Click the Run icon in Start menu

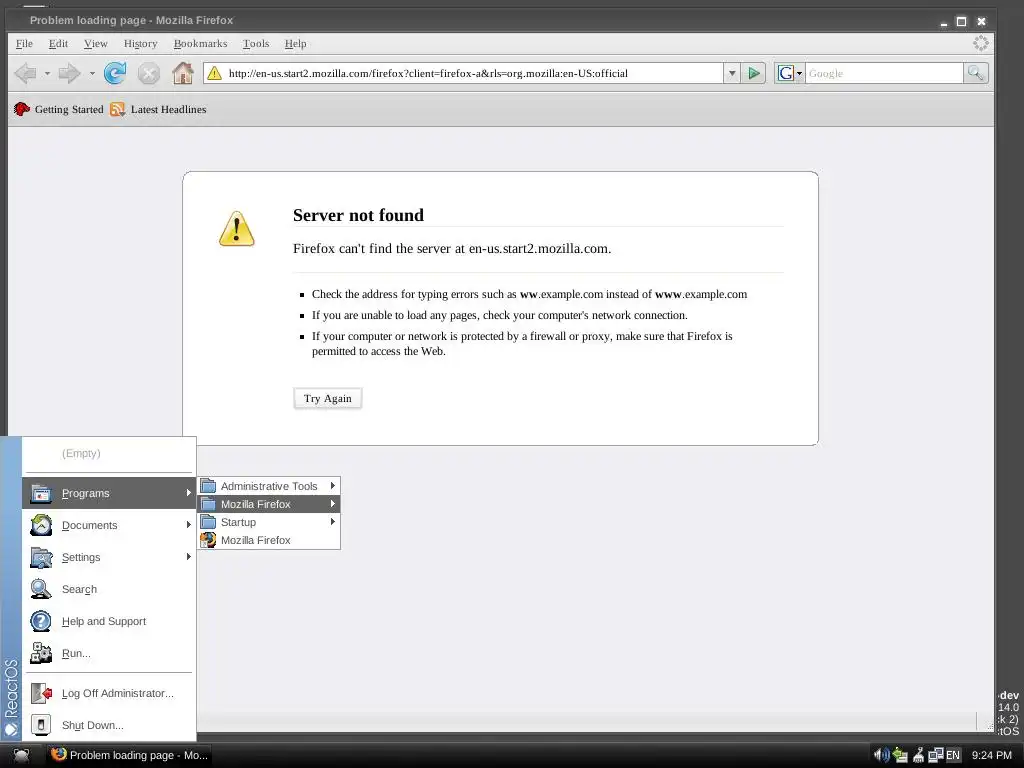40,653
